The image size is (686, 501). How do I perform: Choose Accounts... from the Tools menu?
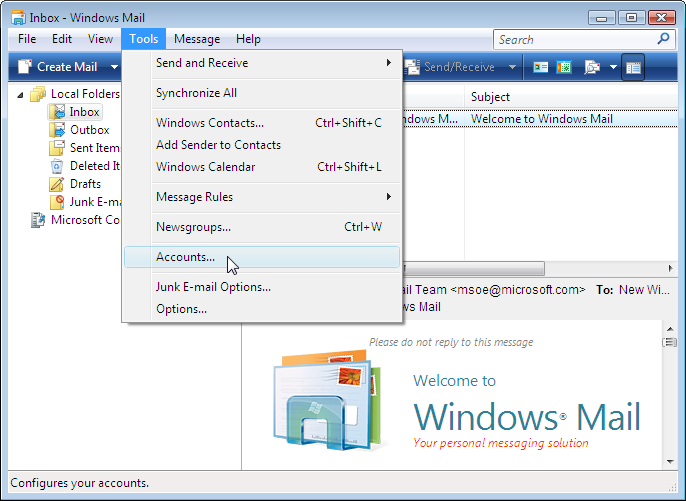pos(186,257)
